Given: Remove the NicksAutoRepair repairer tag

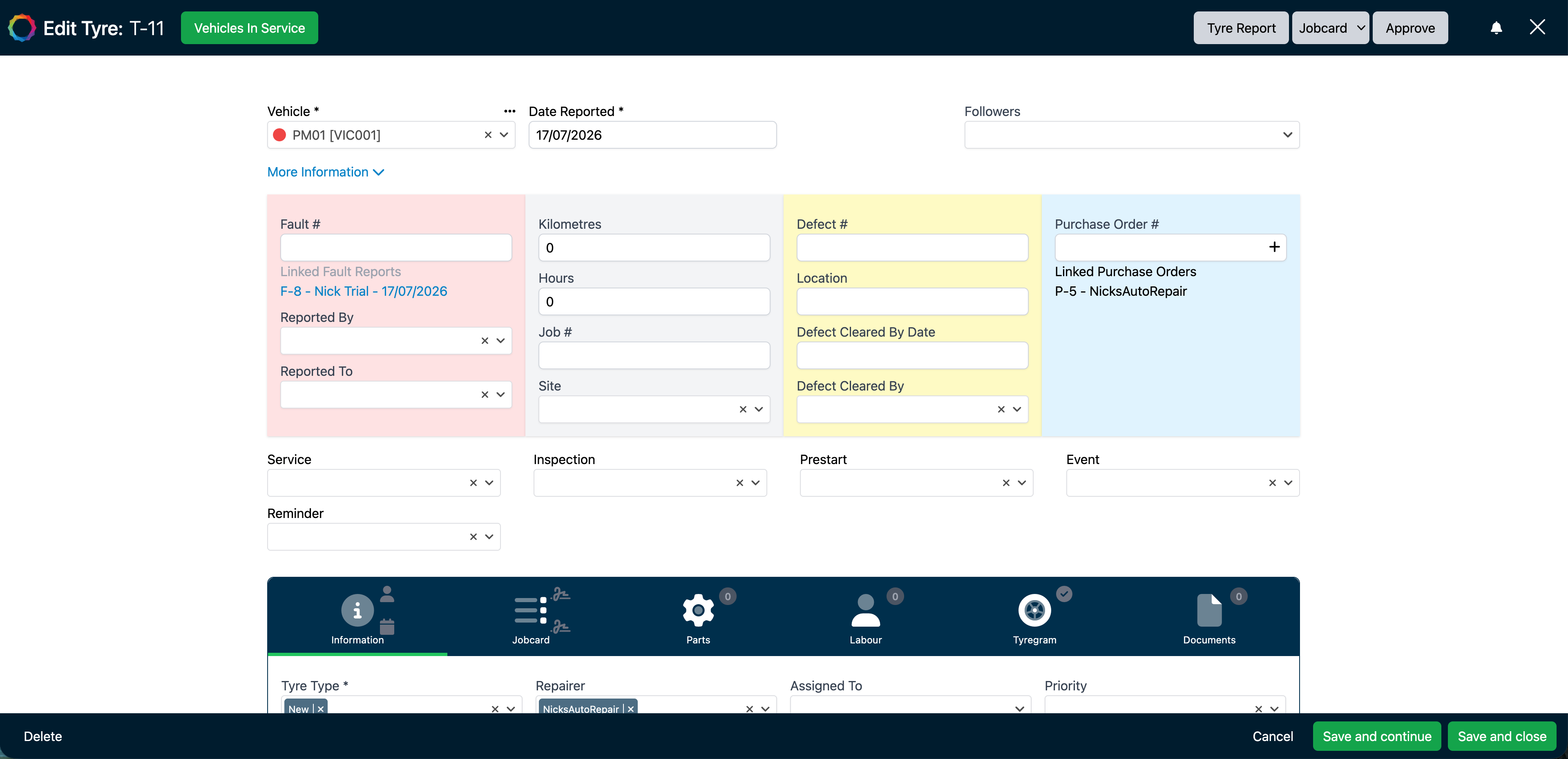Looking at the screenshot, I should pyautogui.click(x=631, y=708).
